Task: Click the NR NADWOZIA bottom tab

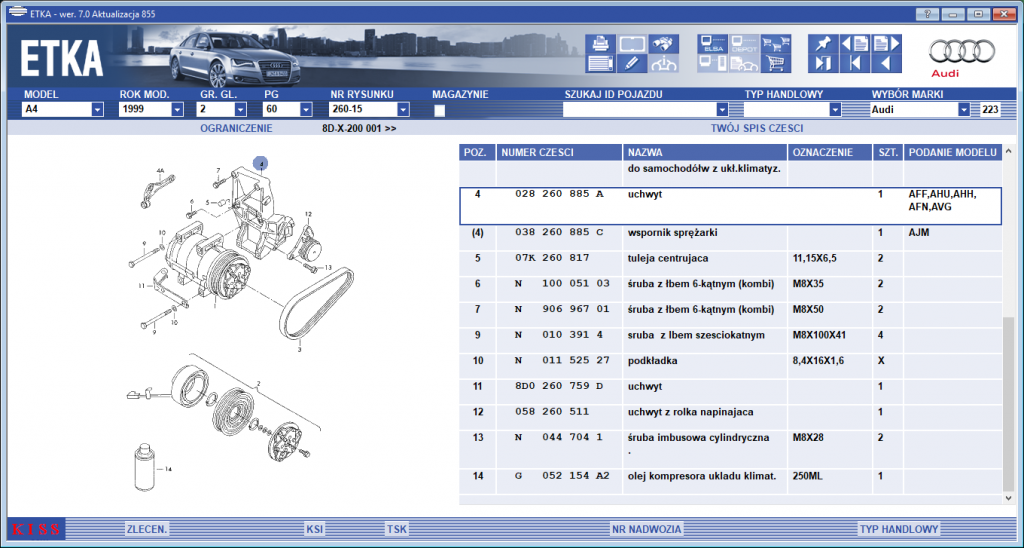Action: (647, 529)
